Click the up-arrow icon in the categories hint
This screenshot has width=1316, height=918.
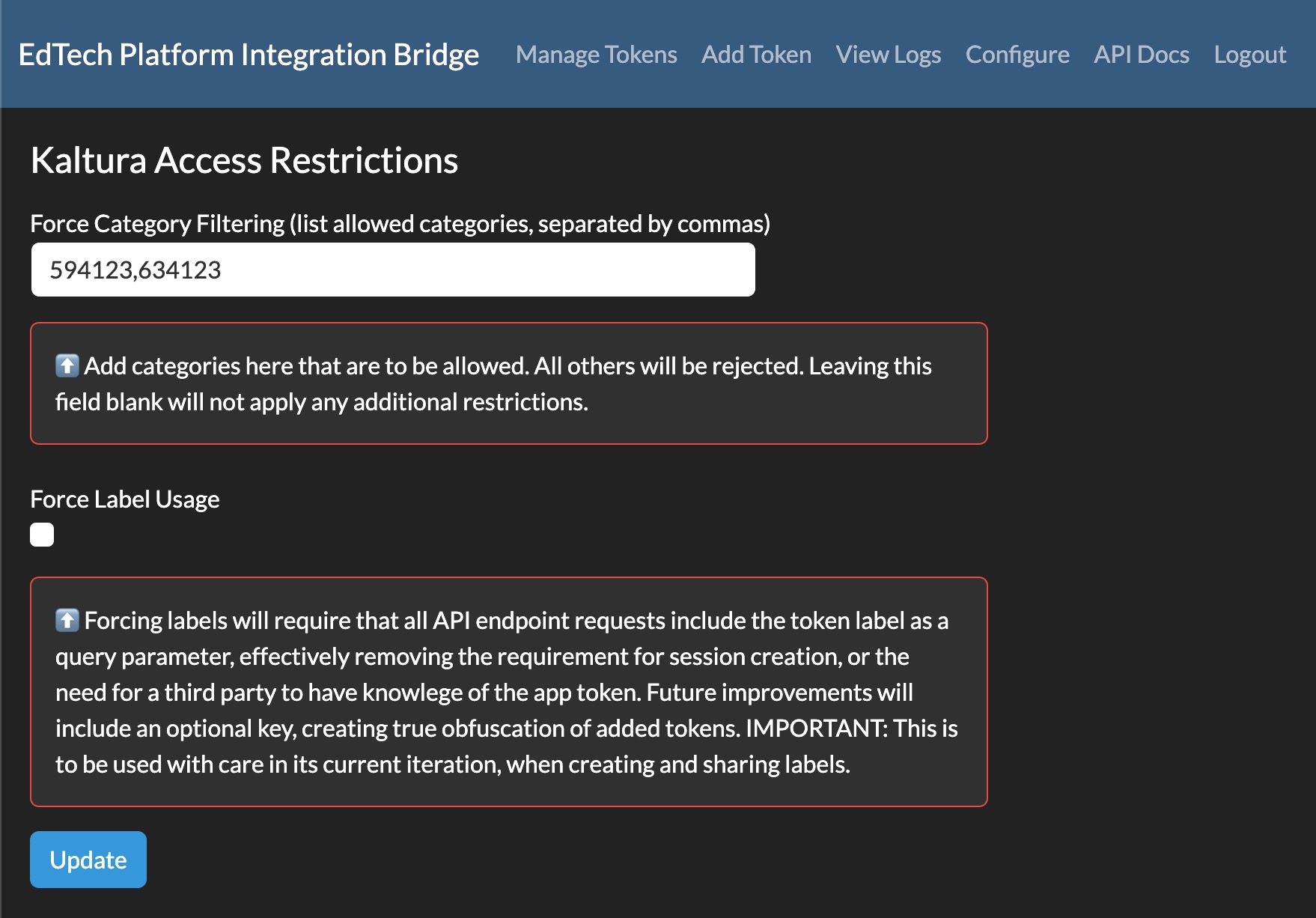click(67, 365)
